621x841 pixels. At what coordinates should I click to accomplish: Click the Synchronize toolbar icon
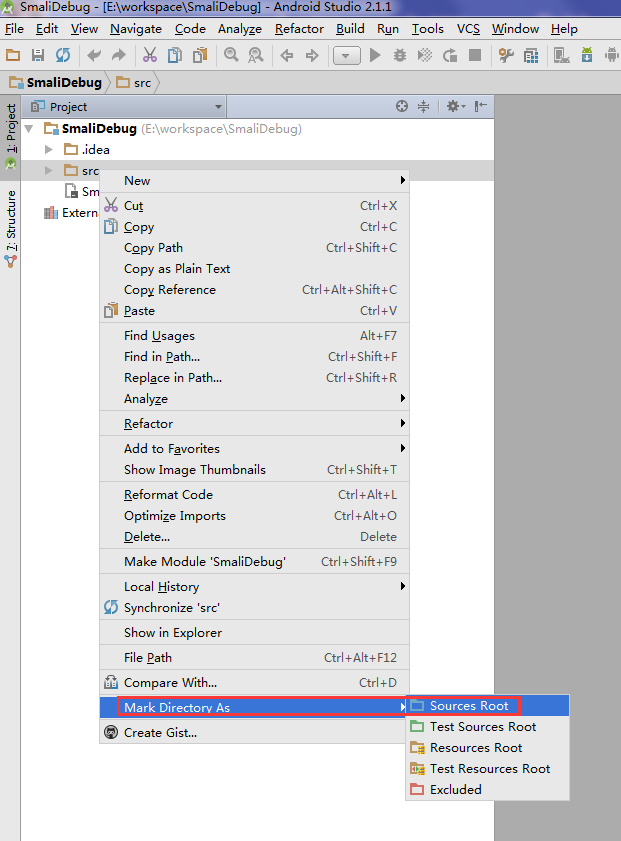coord(63,55)
